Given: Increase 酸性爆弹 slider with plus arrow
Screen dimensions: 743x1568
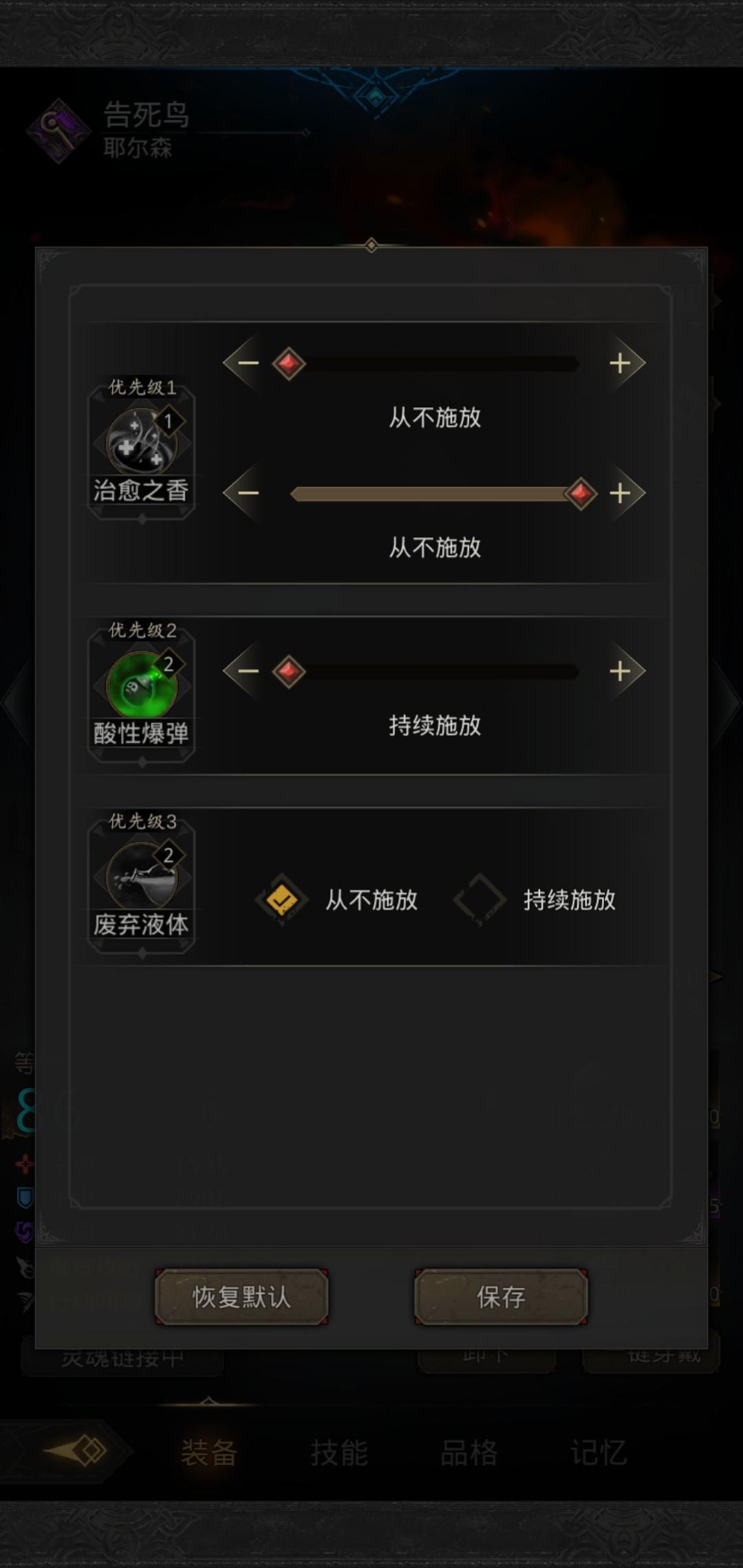Looking at the screenshot, I should [623, 671].
